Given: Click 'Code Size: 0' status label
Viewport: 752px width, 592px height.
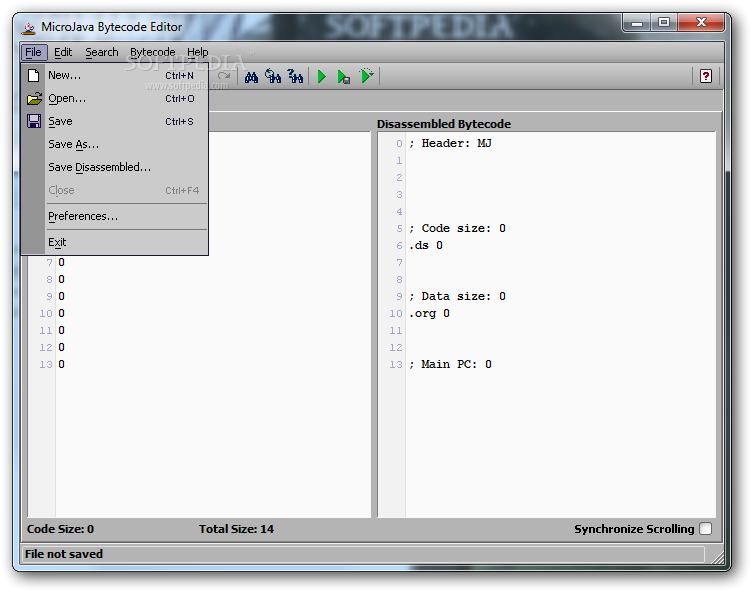Looking at the screenshot, I should [60, 529].
